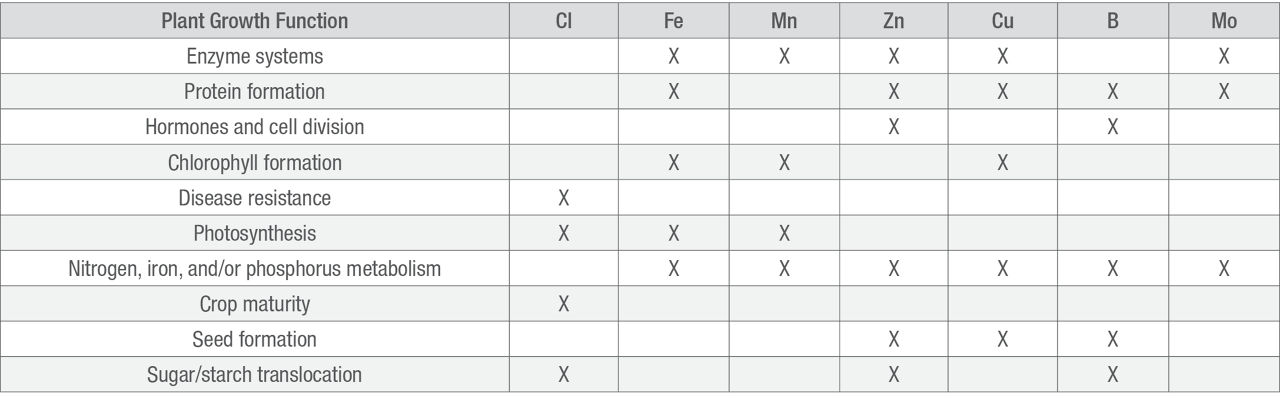Click the Mn column header

tap(784, 21)
